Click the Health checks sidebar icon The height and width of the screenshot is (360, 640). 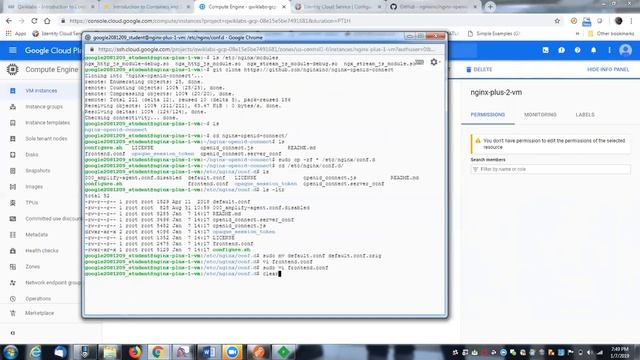point(13,251)
